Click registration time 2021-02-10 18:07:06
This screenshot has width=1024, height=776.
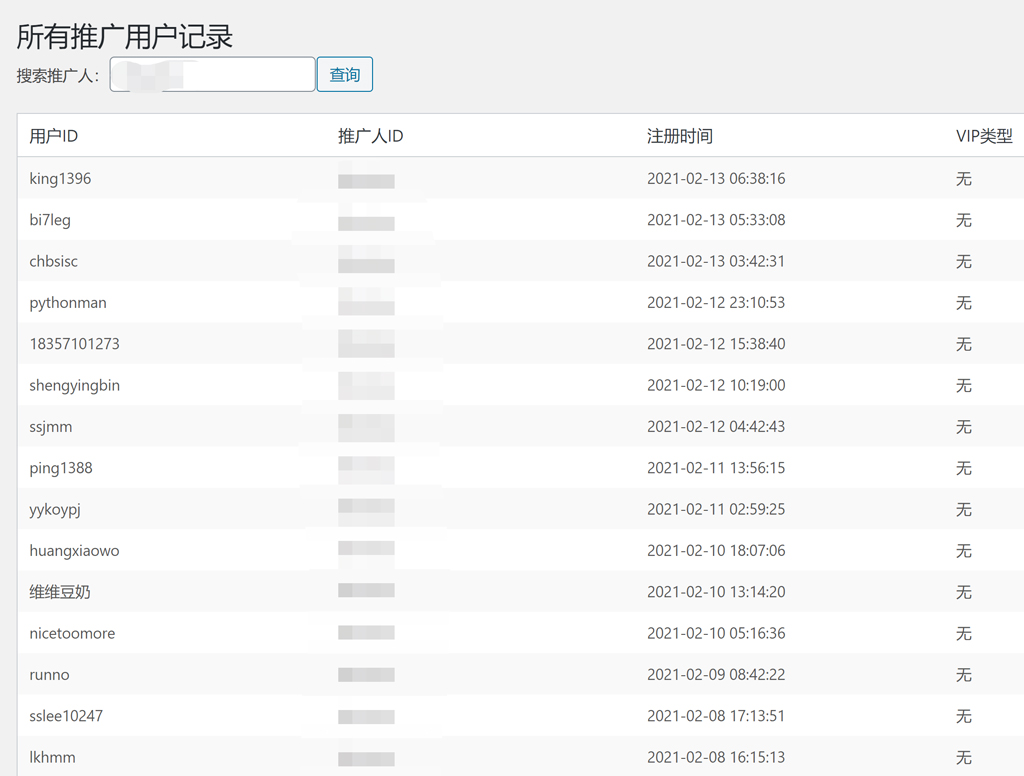click(716, 551)
